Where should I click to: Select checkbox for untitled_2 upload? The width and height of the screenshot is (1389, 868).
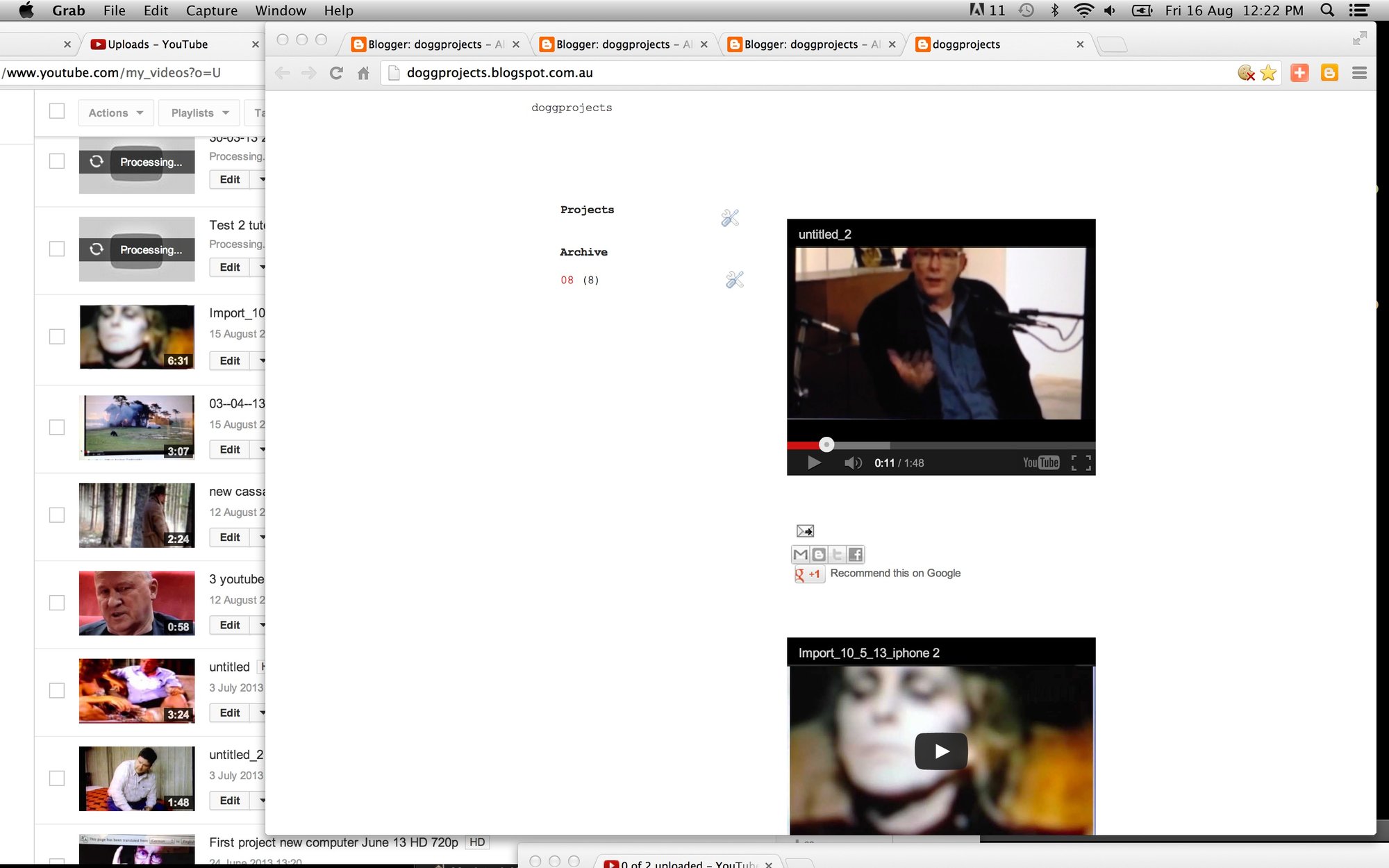(x=57, y=778)
